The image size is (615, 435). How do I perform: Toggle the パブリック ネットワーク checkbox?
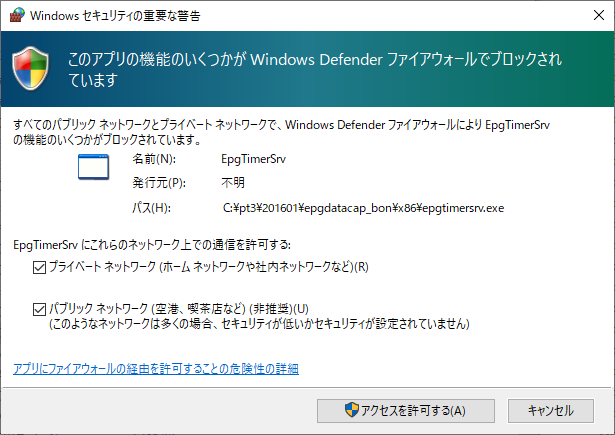[x=39, y=309]
